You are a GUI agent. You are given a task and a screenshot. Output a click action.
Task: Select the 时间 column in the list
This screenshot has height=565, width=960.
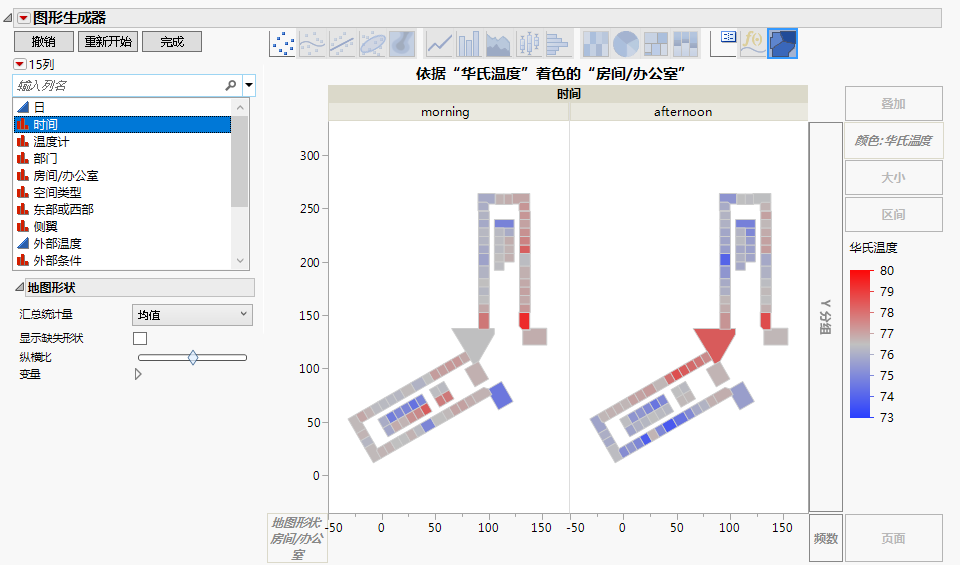click(122, 124)
